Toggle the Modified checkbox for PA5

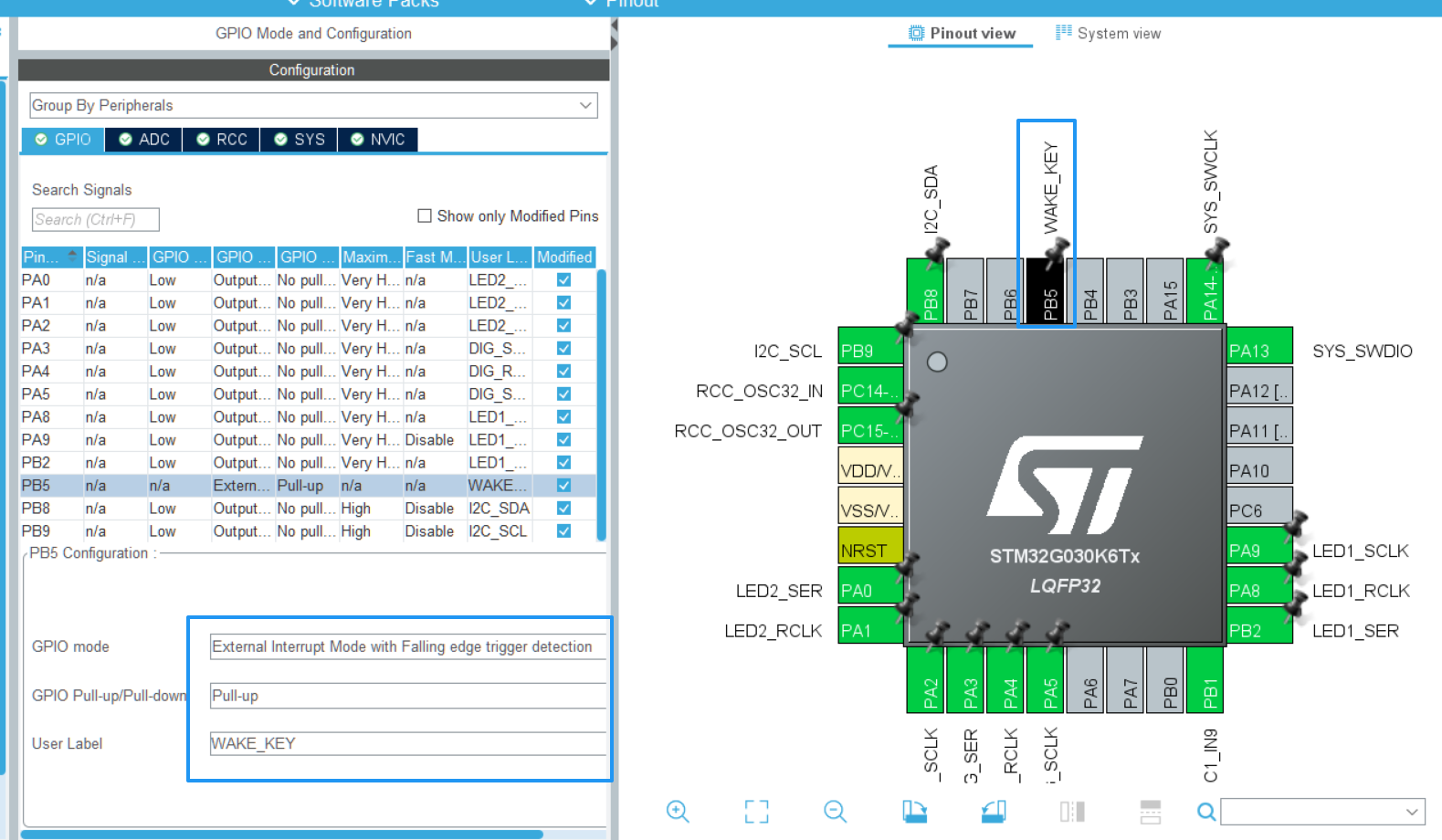(564, 394)
